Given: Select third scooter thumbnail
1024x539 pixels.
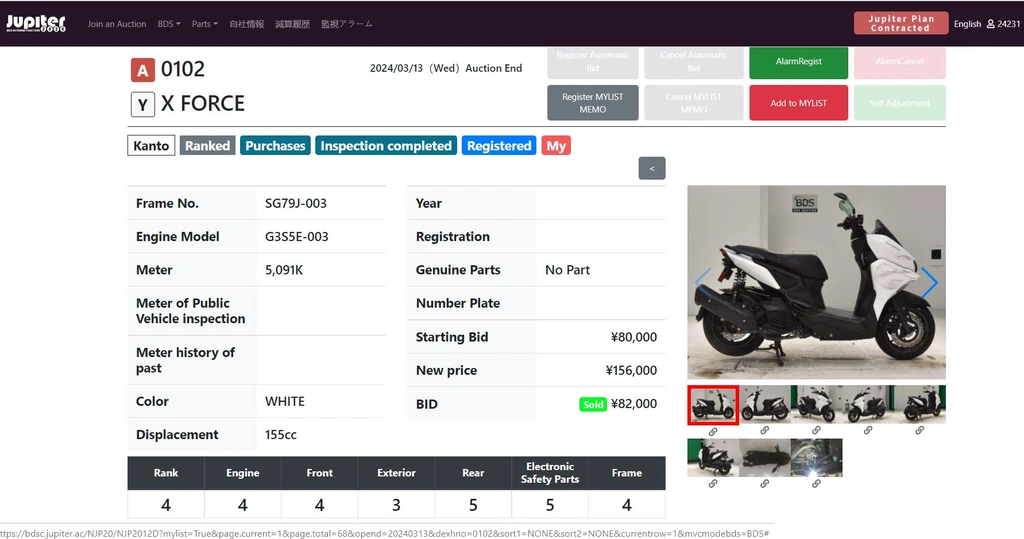Looking at the screenshot, I should [816, 404].
